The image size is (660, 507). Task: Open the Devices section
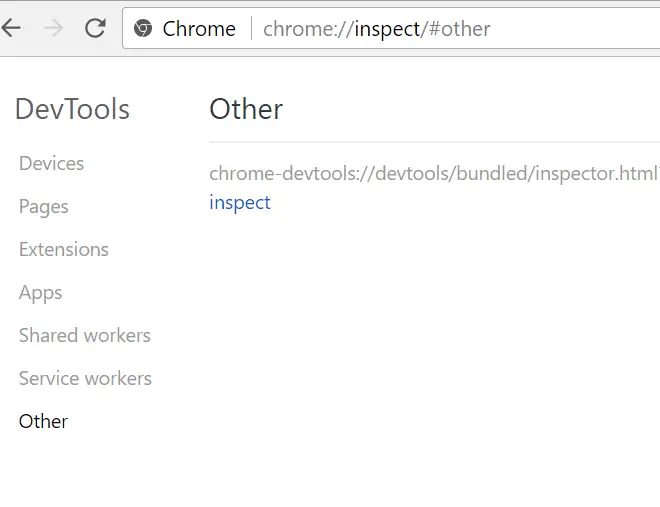point(51,163)
